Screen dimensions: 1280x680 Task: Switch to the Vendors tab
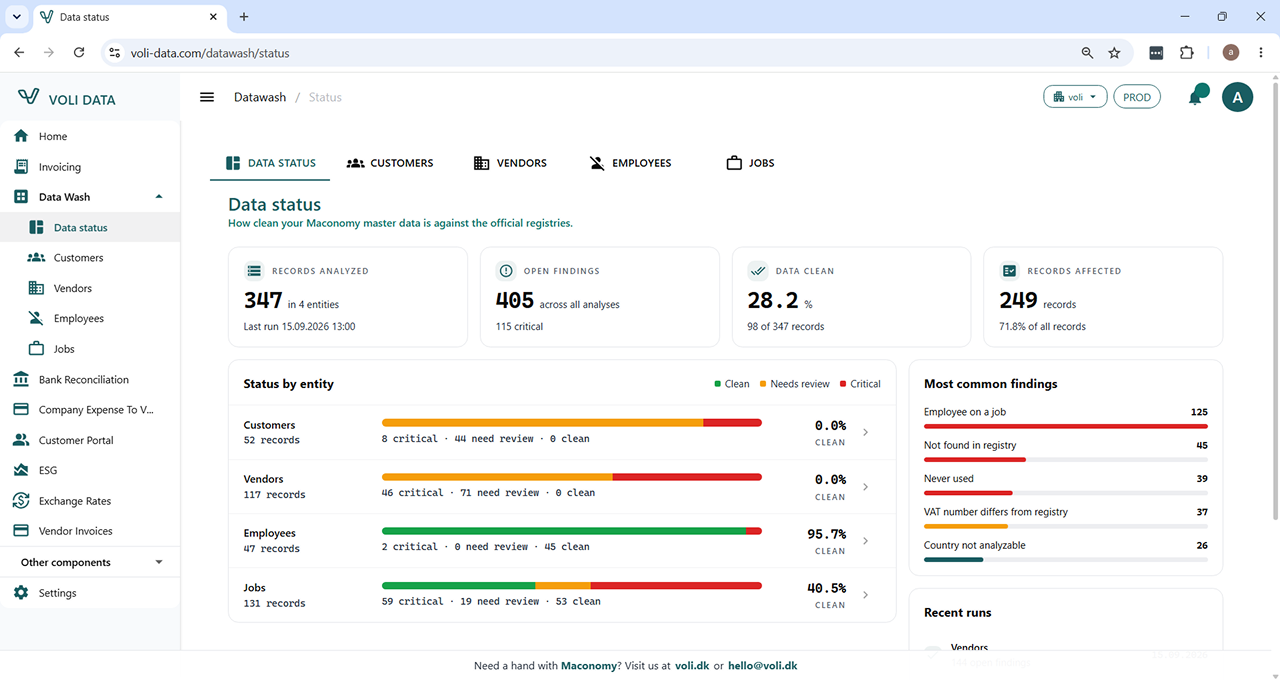click(510, 163)
